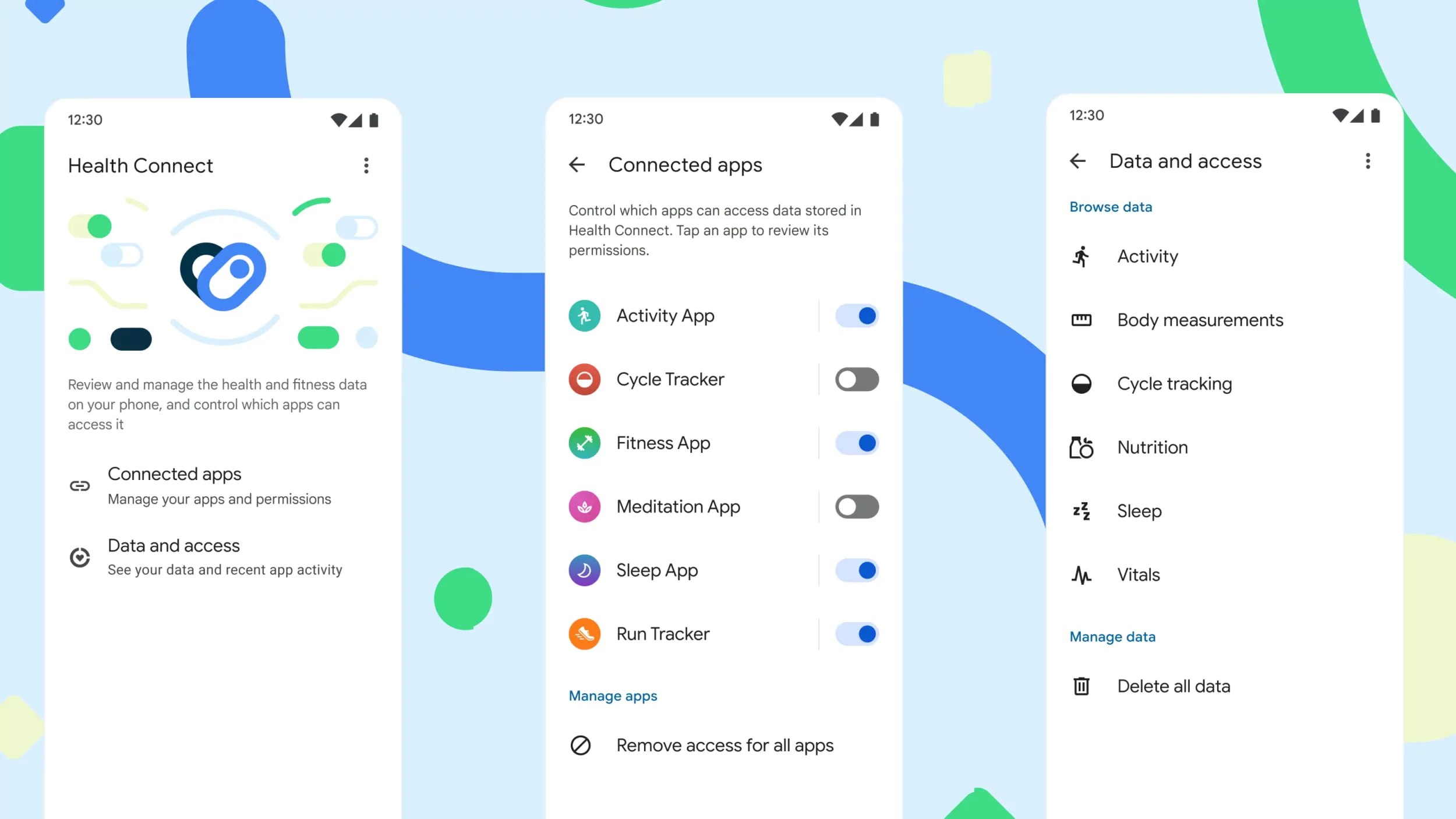
Task: Expand Connected apps settings
Action: 174,484
